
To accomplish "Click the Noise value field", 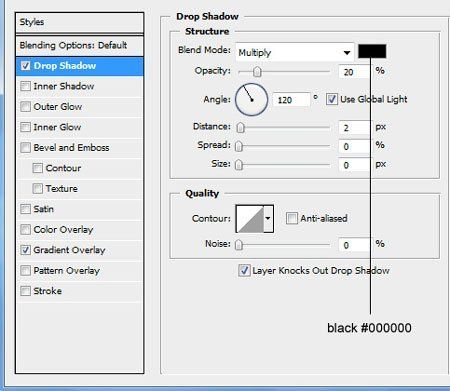I will 354,245.
